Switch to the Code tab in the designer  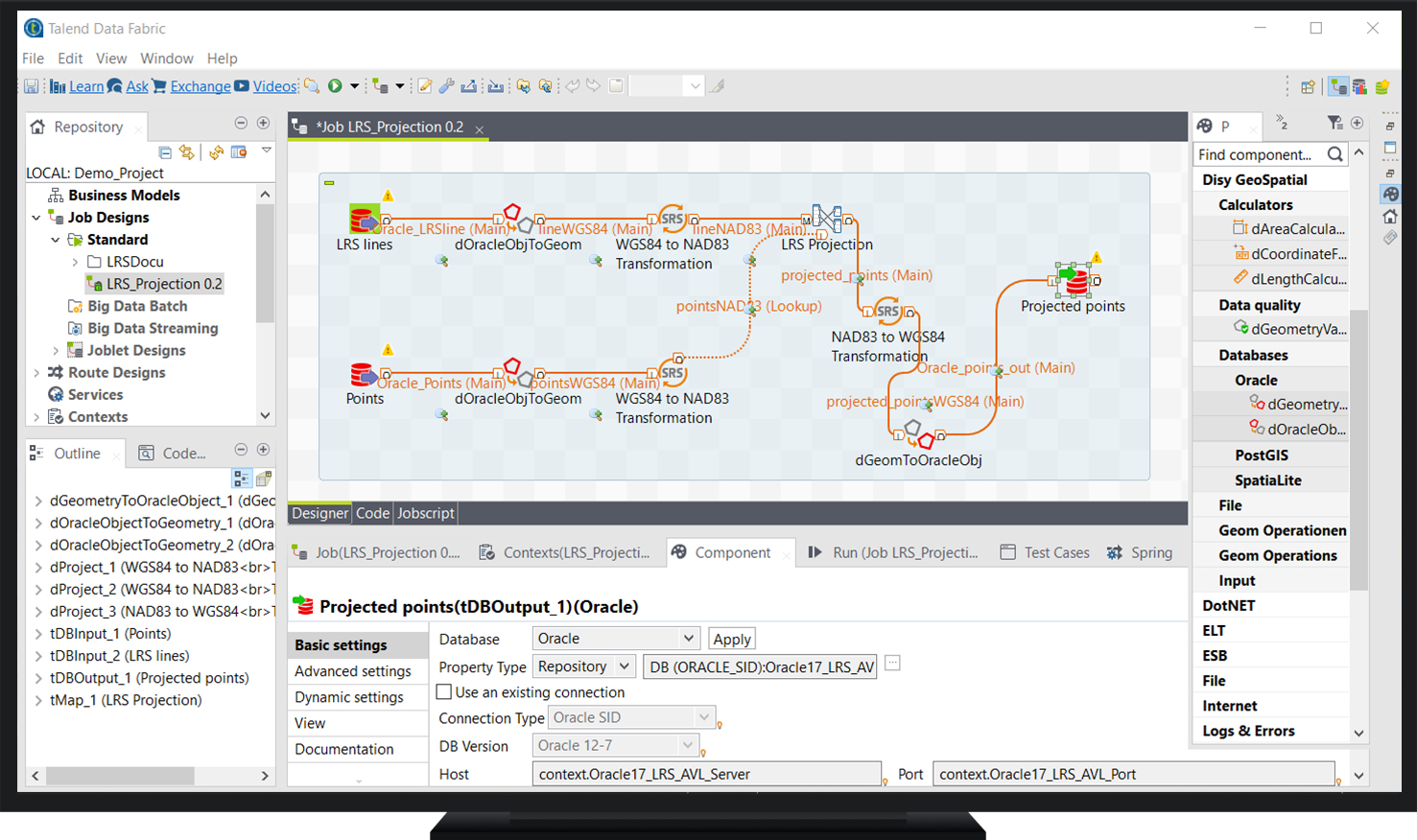click(x=372, y=513)
